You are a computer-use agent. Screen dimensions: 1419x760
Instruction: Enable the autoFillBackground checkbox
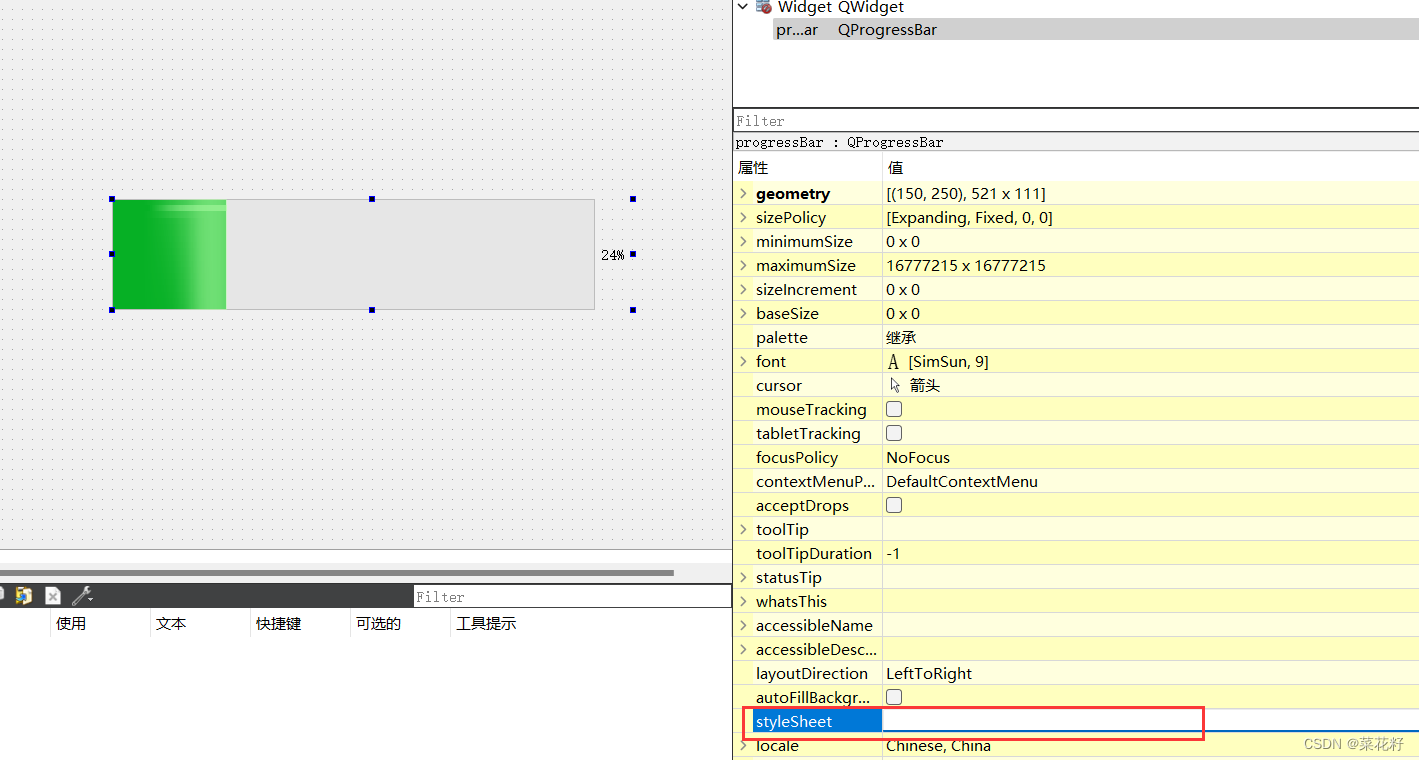tap(894, 697)
